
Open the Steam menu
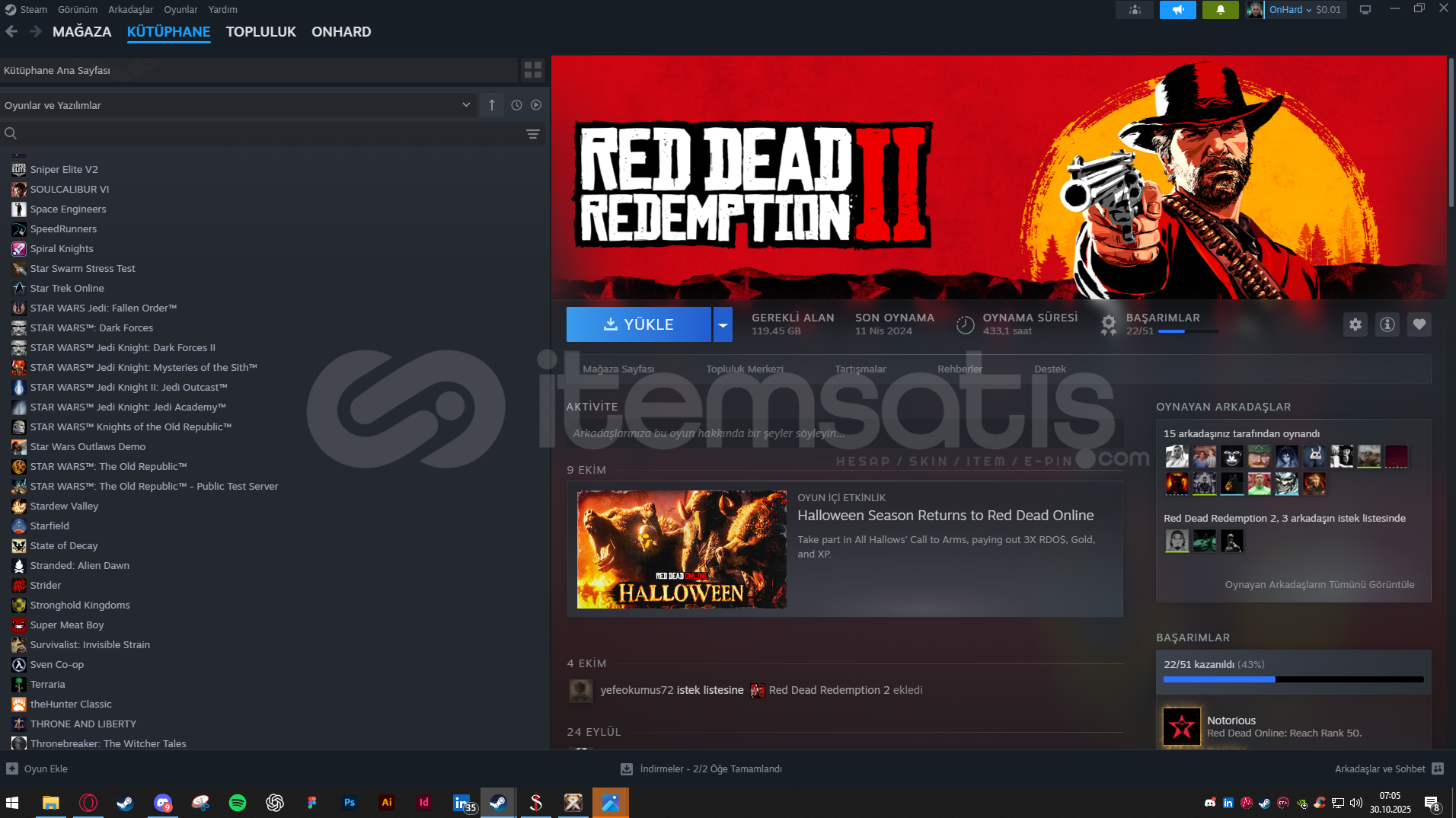(34, 10)
